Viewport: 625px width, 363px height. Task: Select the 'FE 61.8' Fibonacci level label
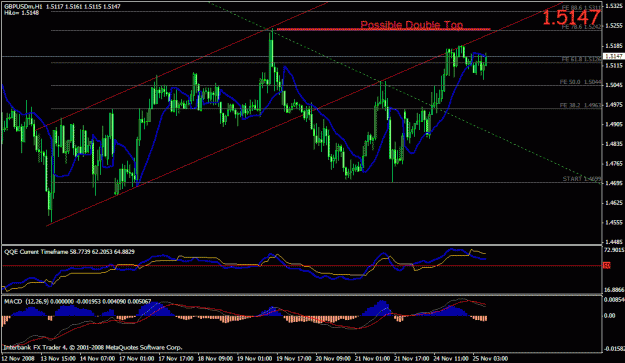tap(581, 59)
